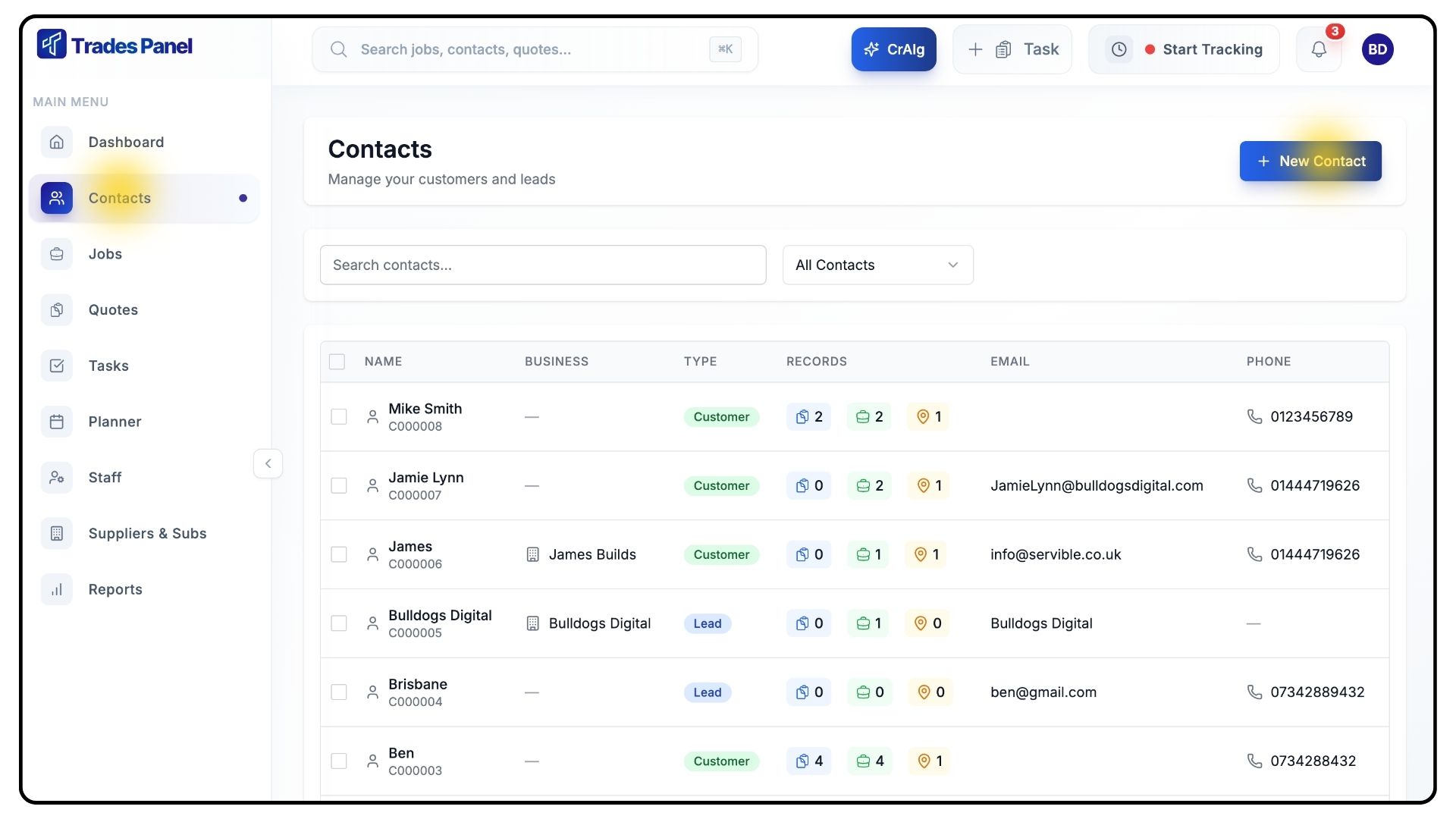Click the building icon beside James Builds
Image resolution: width=1456 pixels, height=819 pixels.
(x=532, y=554)
